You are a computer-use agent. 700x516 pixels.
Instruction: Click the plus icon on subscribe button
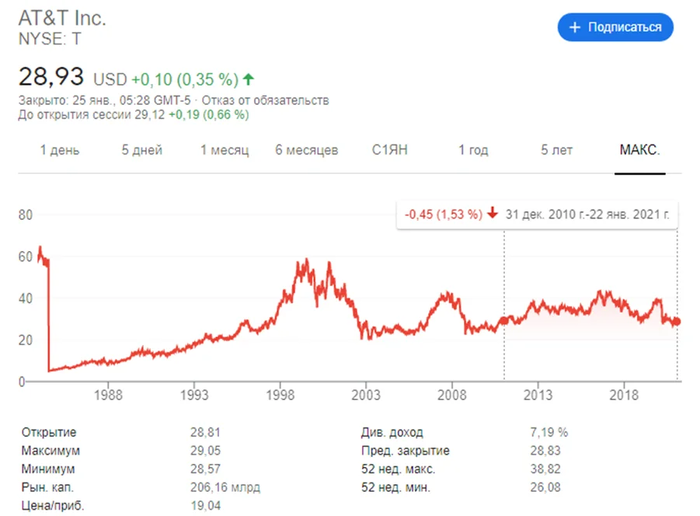tap(575, 27)
